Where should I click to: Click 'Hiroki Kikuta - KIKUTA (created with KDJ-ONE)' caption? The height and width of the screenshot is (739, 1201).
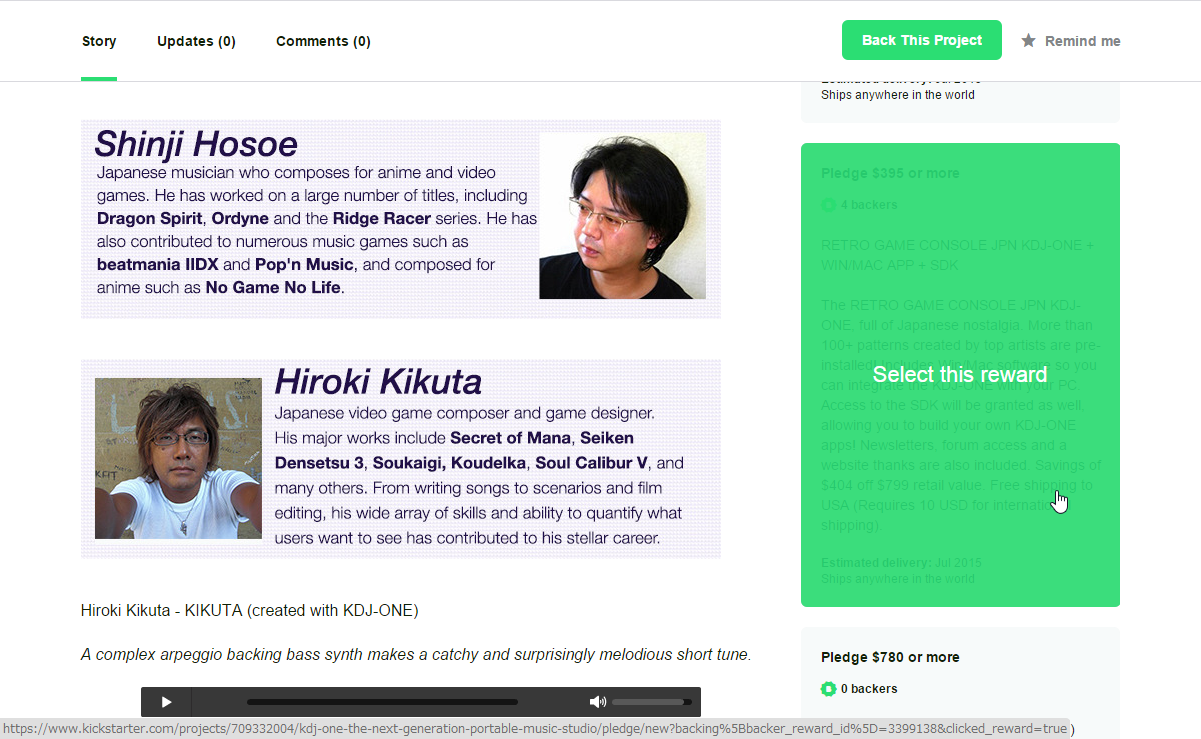[250, 610]
